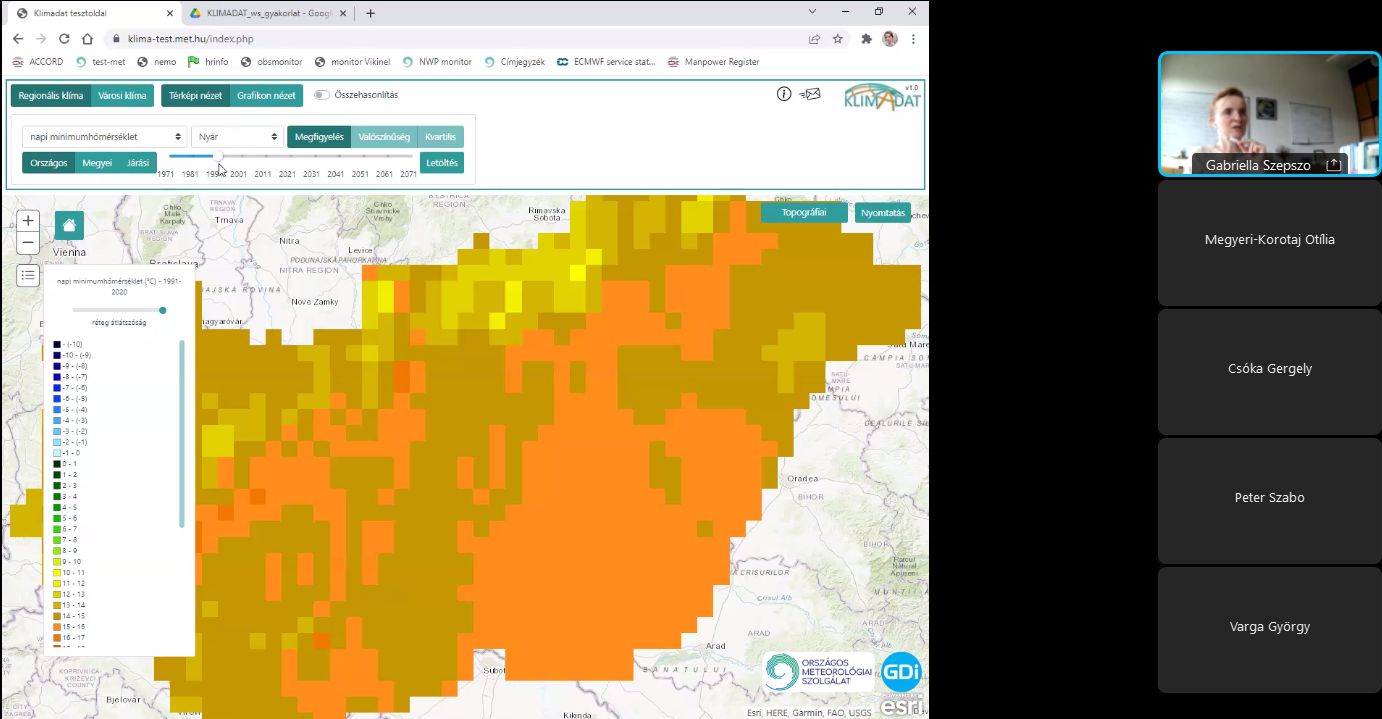The height and width of the screenshot is (719, 1382).
Task: Open the NWP monitor bookmark
Action: tap(437, 62)
